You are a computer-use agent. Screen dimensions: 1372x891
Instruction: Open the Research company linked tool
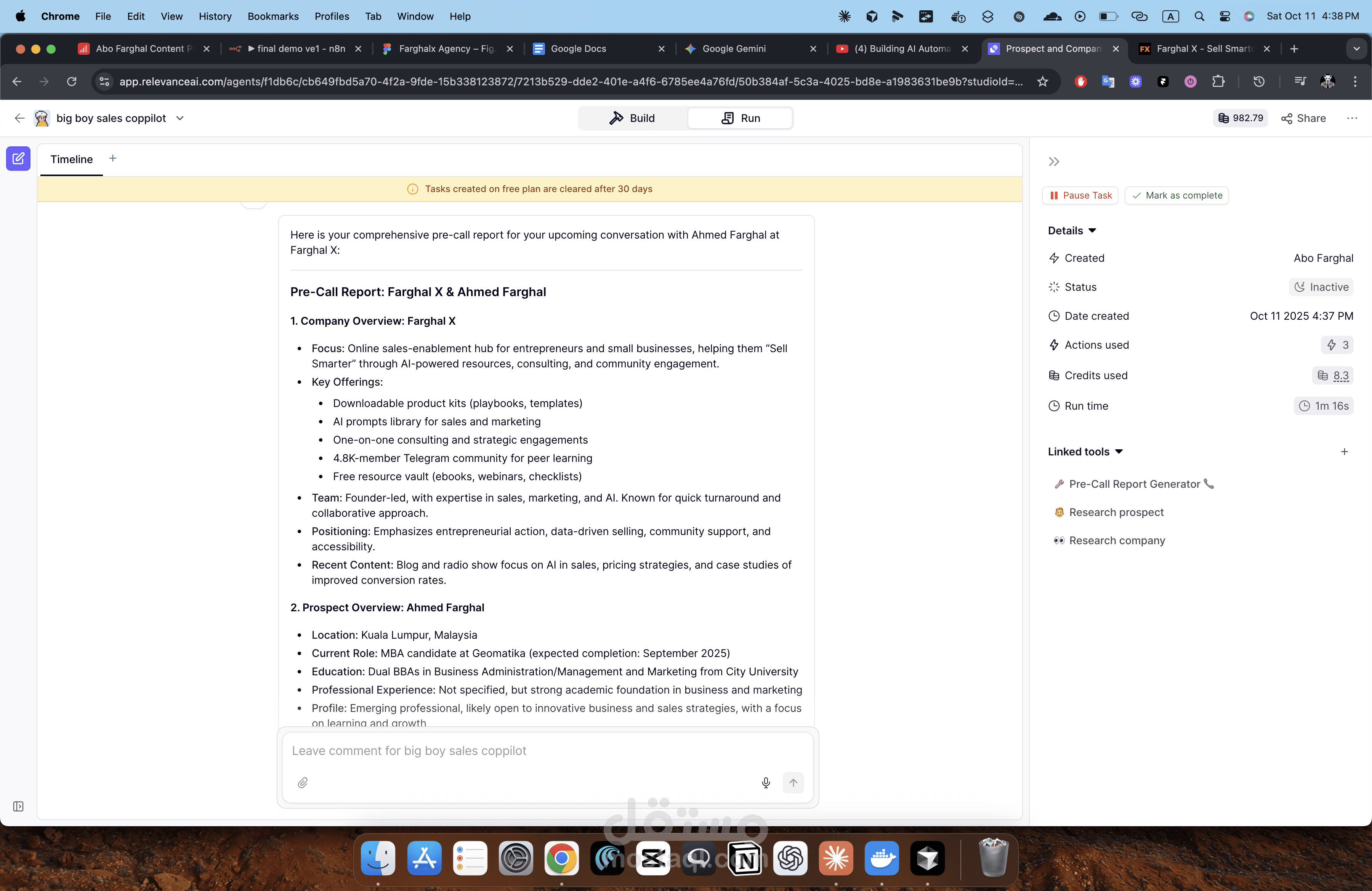point(1116,540)
